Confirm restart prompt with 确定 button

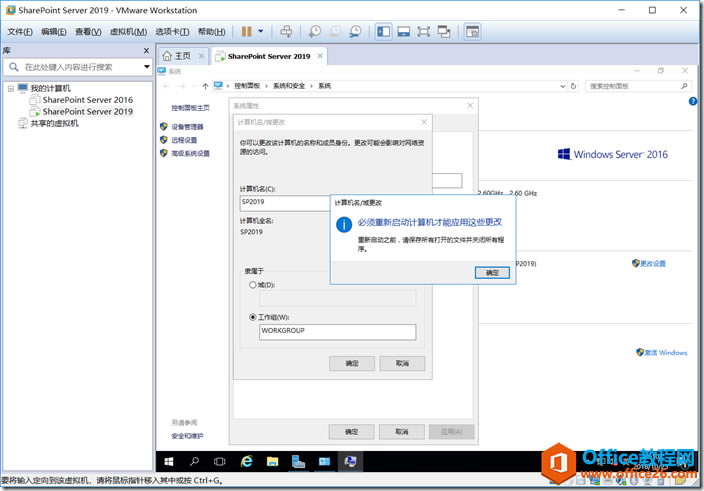pos(491,272)
